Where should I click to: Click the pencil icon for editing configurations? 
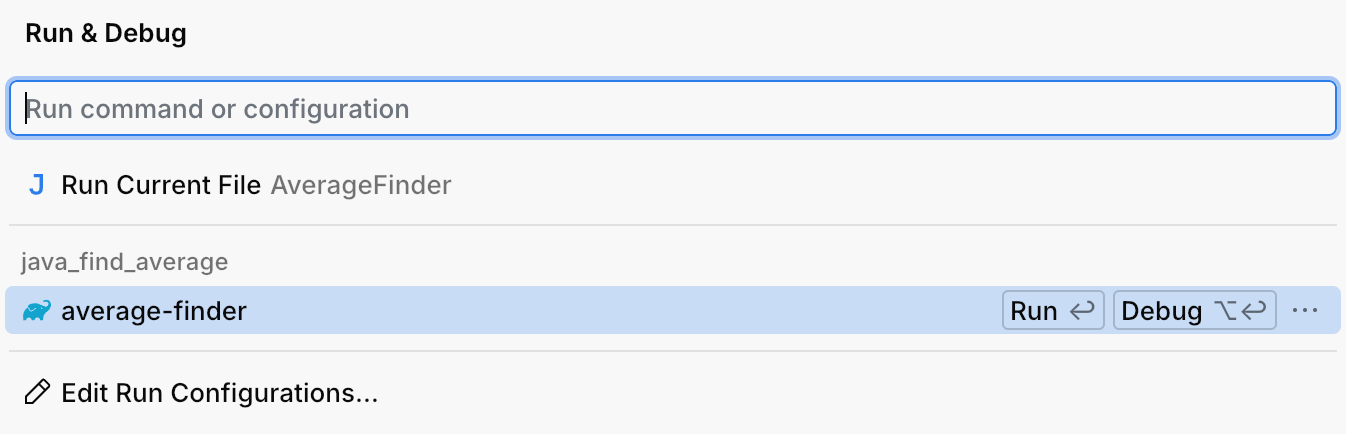coord(36,393)
